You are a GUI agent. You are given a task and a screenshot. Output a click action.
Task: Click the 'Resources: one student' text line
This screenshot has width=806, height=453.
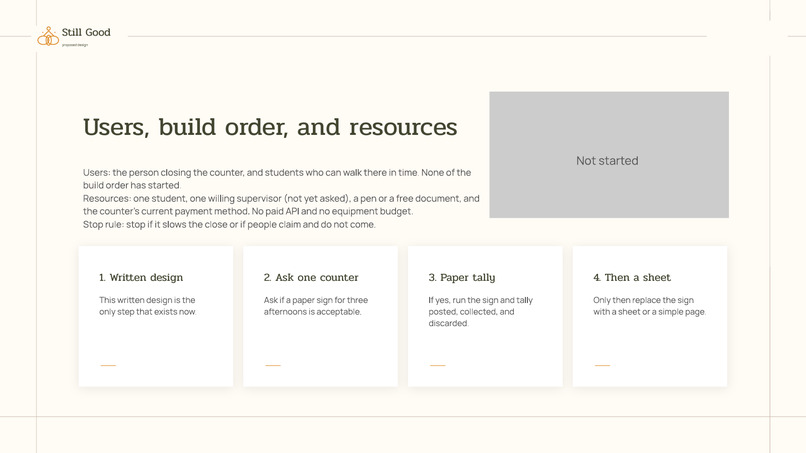281,205
